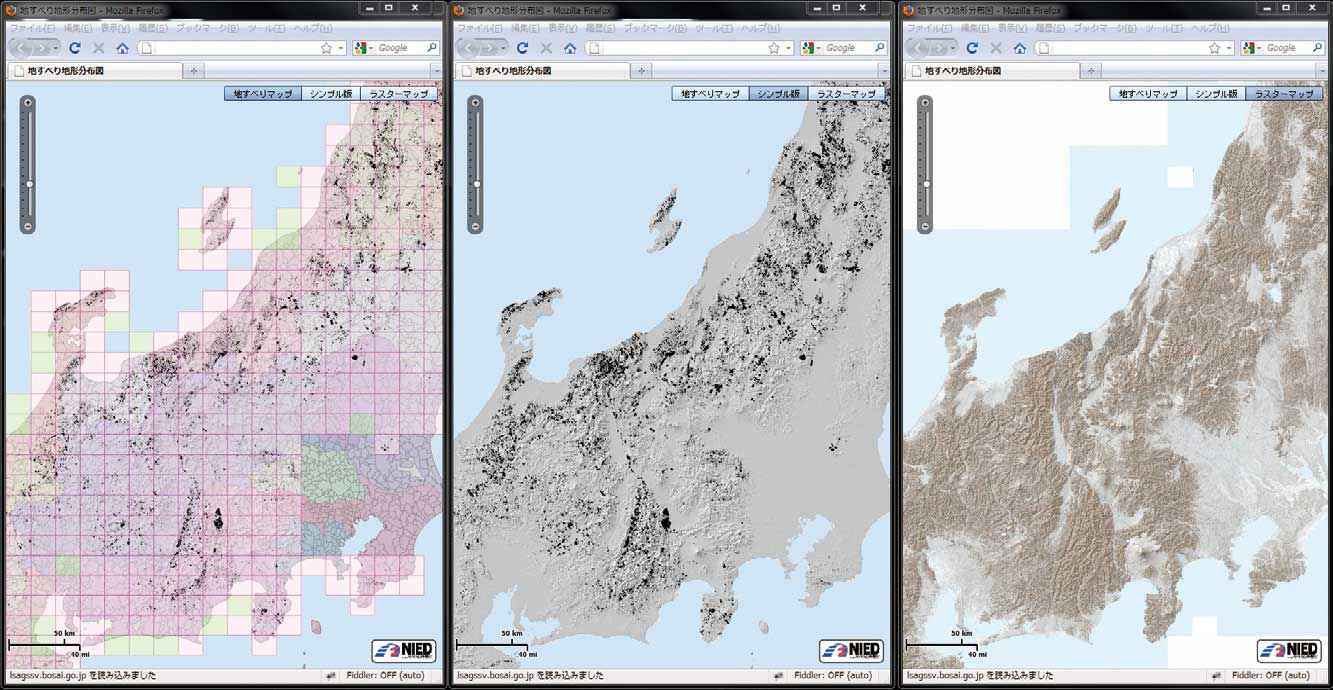The width and height of the screenshot is (1333, 690).
Task: Click the NIED logo on the map
Action: (x=404, y=650)
